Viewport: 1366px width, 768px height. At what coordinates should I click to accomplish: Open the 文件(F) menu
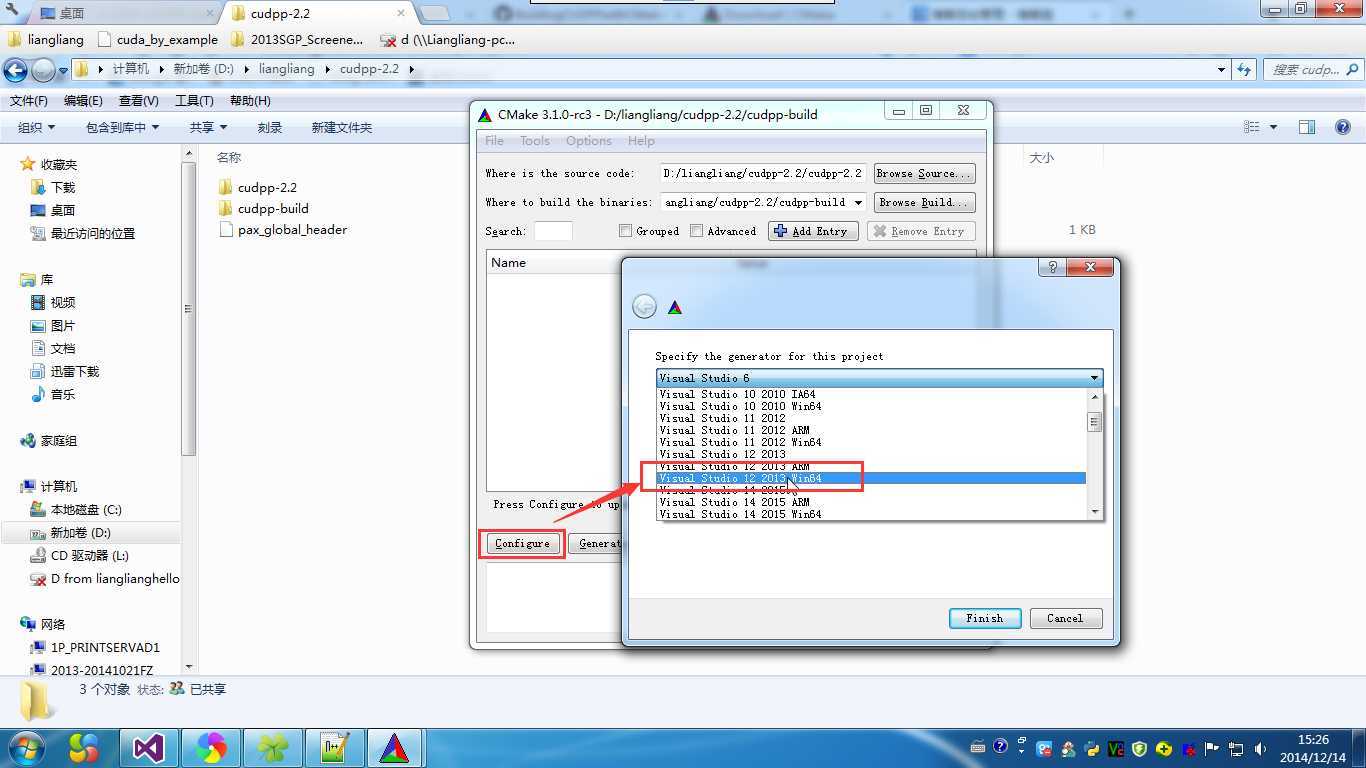[x=29, y=100]
